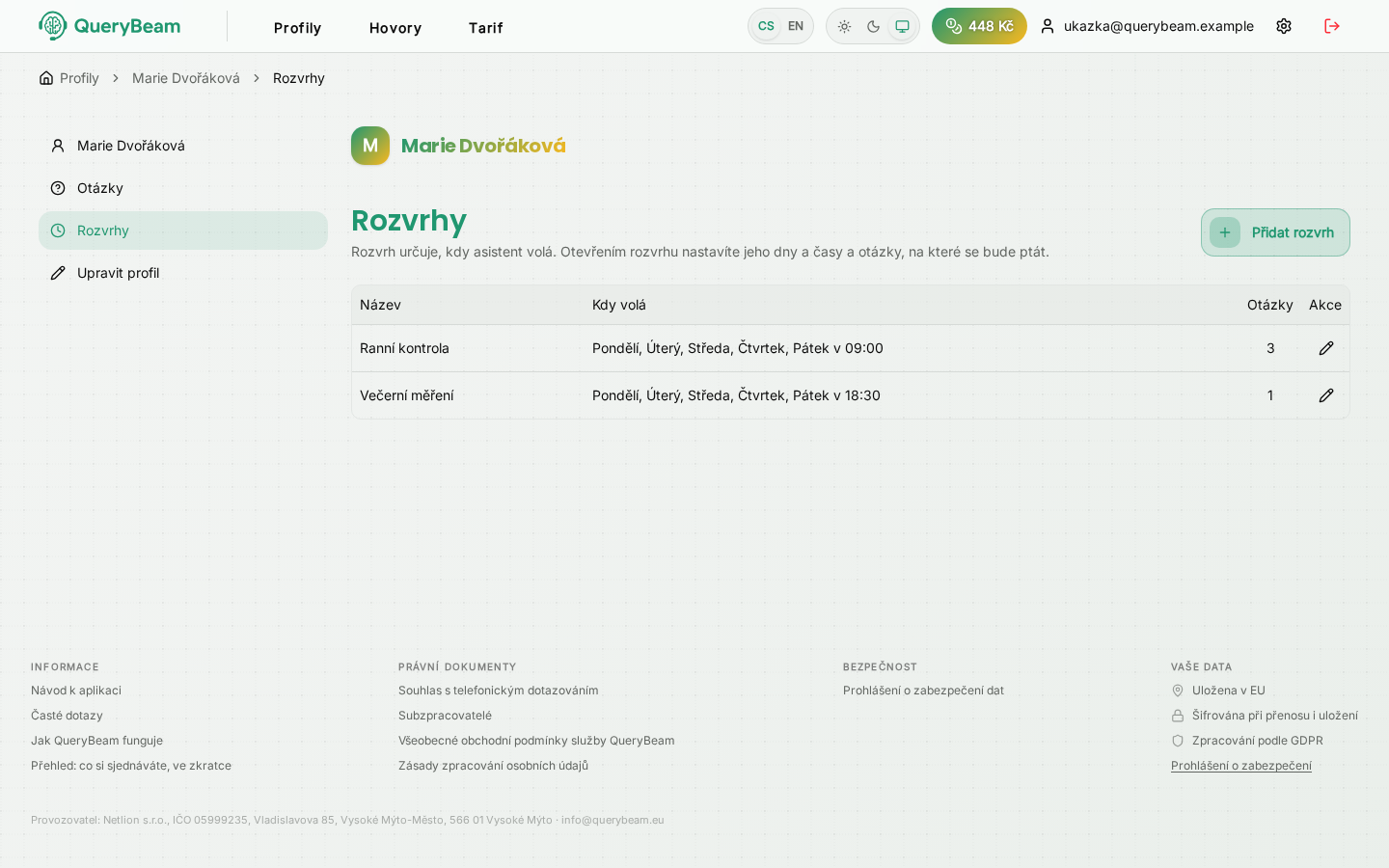Image resolution: width=1389 pixels, height=868 pixels.
Task: Click the Otázky column header
Action: point(1270,305)
